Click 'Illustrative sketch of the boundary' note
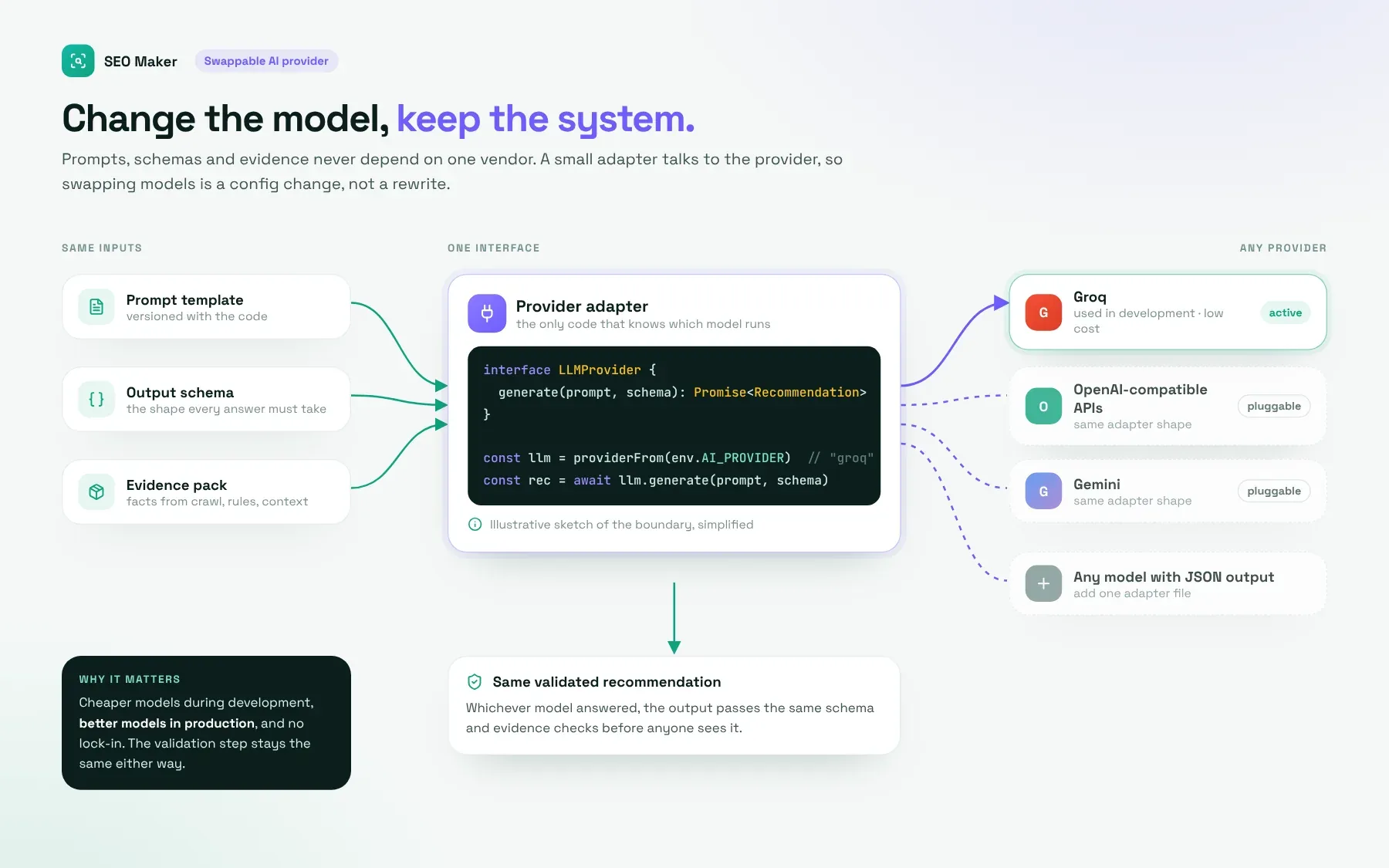Screen dimensions: 1389x868 [x=621, y=525]
